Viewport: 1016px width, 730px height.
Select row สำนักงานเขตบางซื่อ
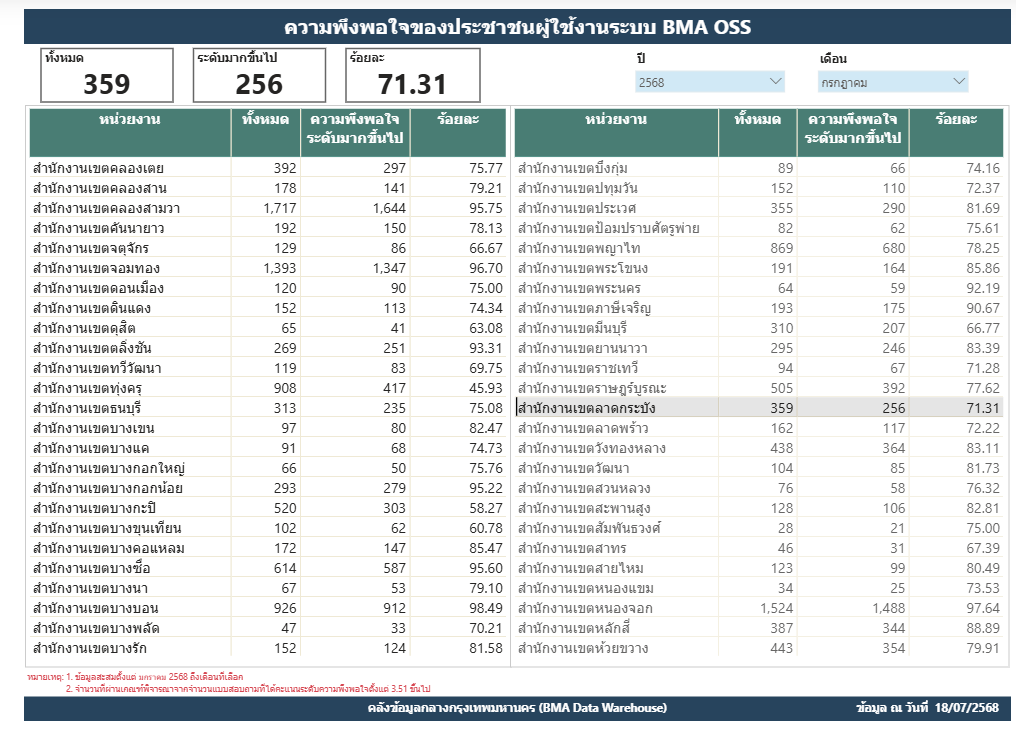pos(268,569)
